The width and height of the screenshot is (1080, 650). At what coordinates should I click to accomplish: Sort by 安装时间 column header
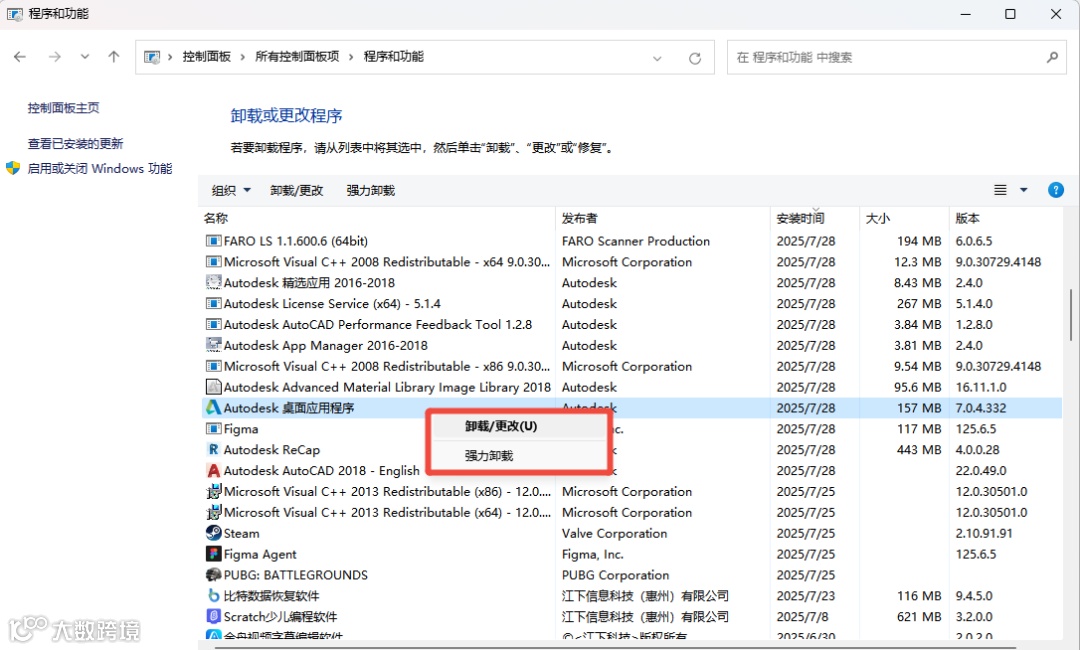[x=800, y=218]
